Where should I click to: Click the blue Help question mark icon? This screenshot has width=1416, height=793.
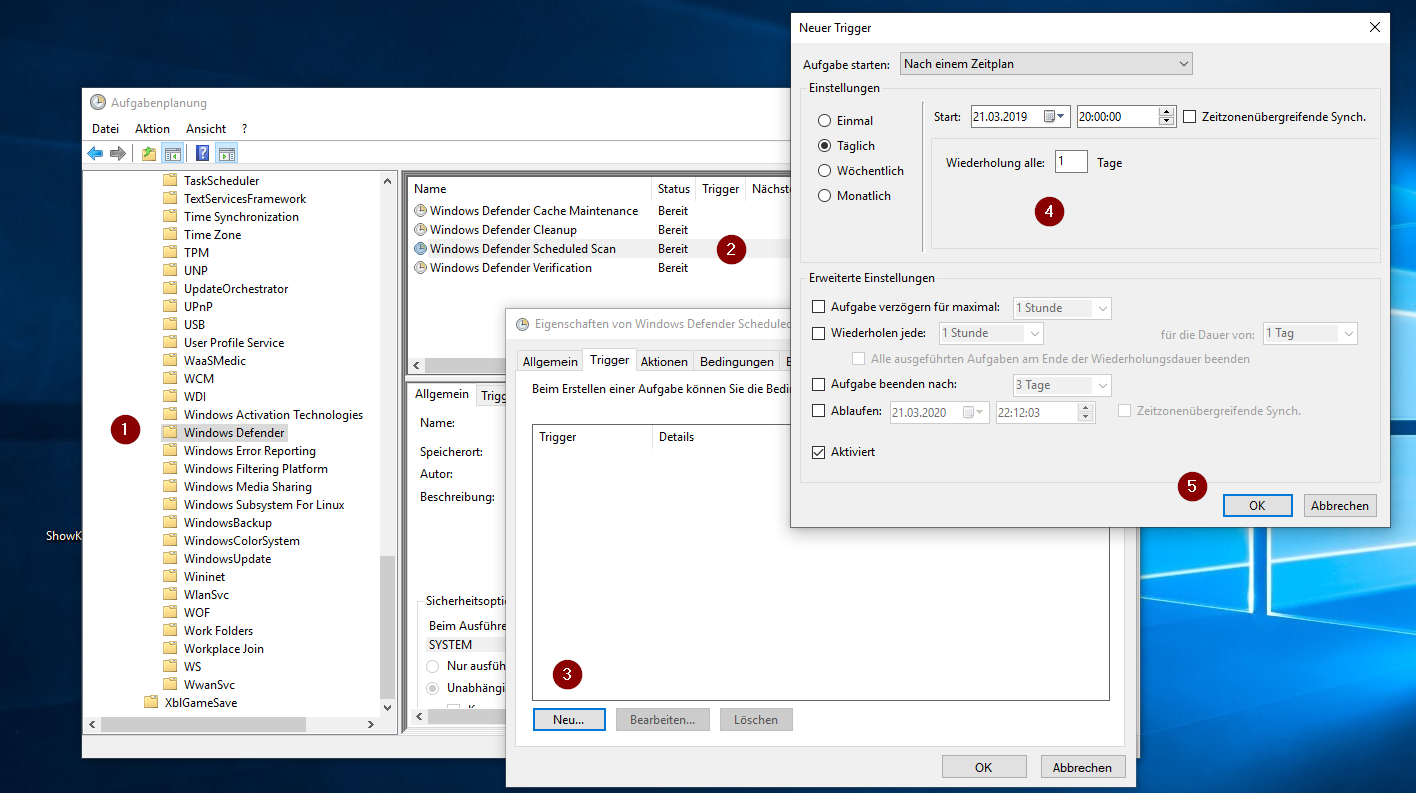[203, 153]
